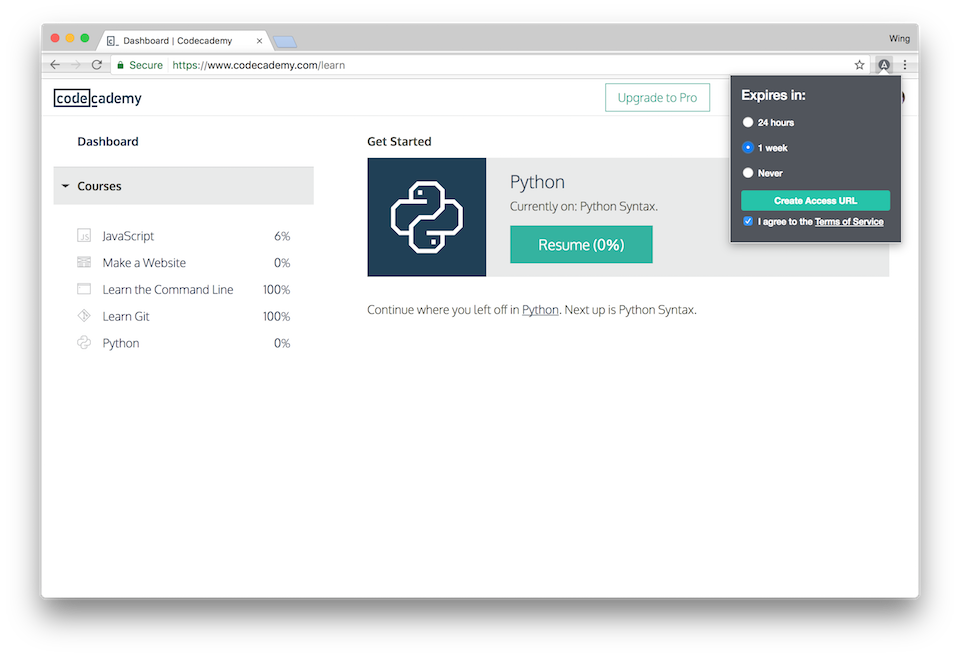Click the Create Access URL button

815,200
